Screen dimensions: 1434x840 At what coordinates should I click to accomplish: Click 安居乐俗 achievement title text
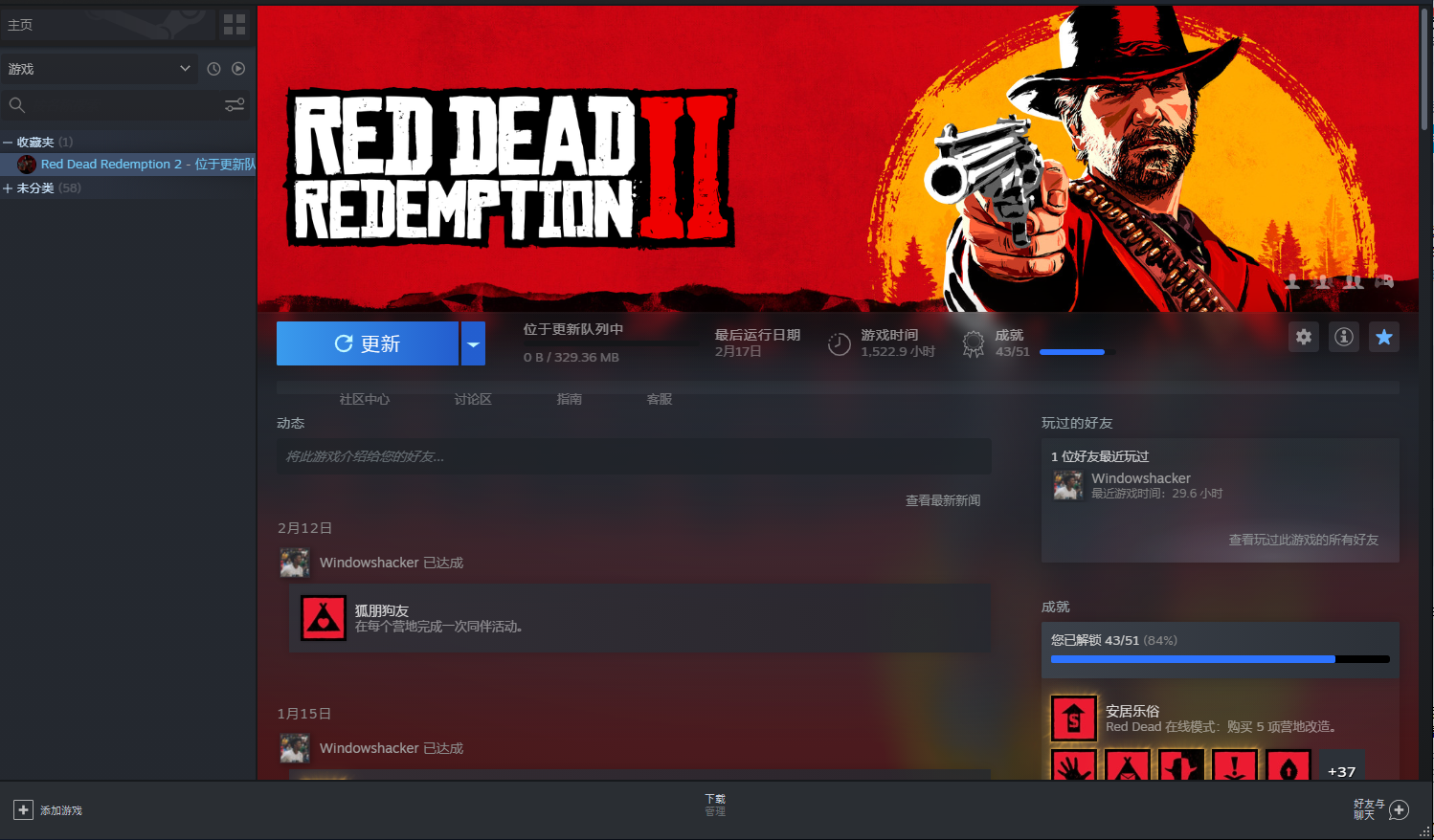pyautogui.click(x=1132, y=711)
